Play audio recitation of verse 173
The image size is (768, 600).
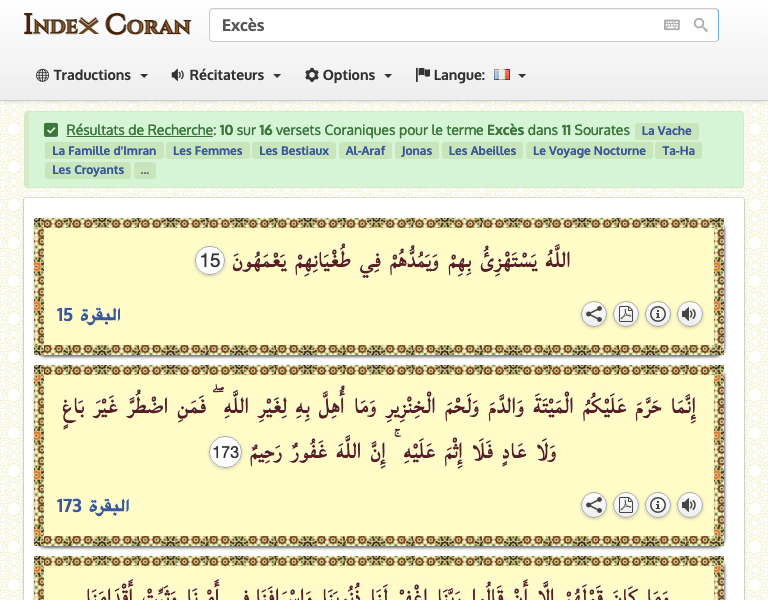689,505
